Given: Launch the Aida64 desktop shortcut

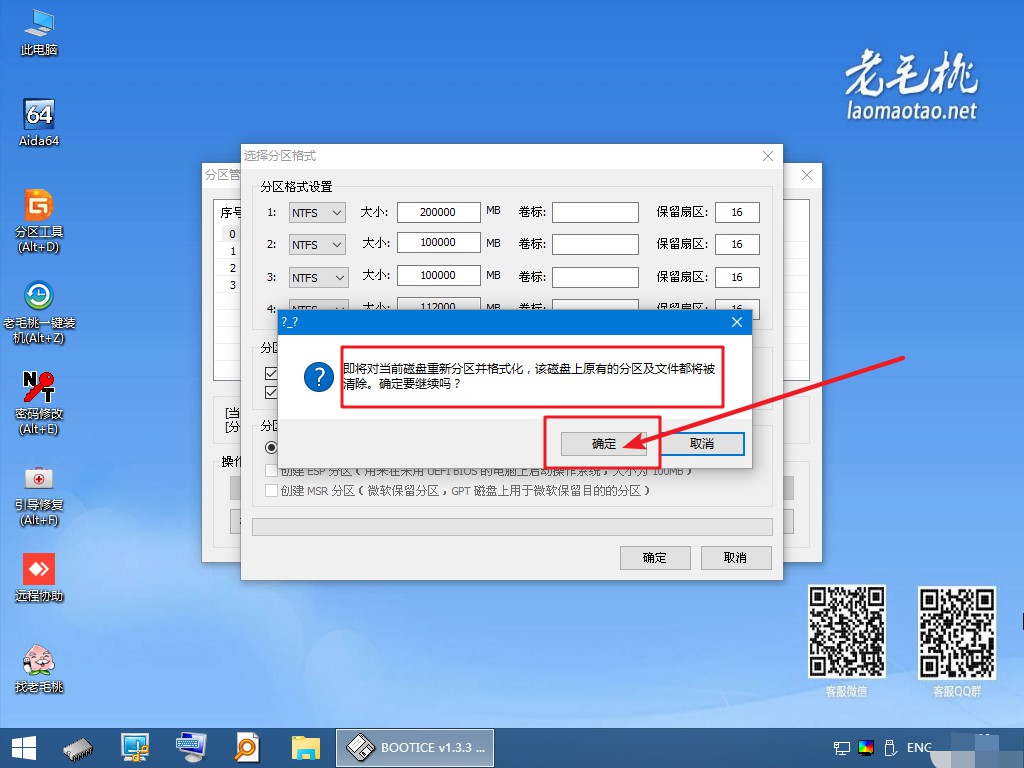Looking at the screenshot, I should click(x=39, y=123).
